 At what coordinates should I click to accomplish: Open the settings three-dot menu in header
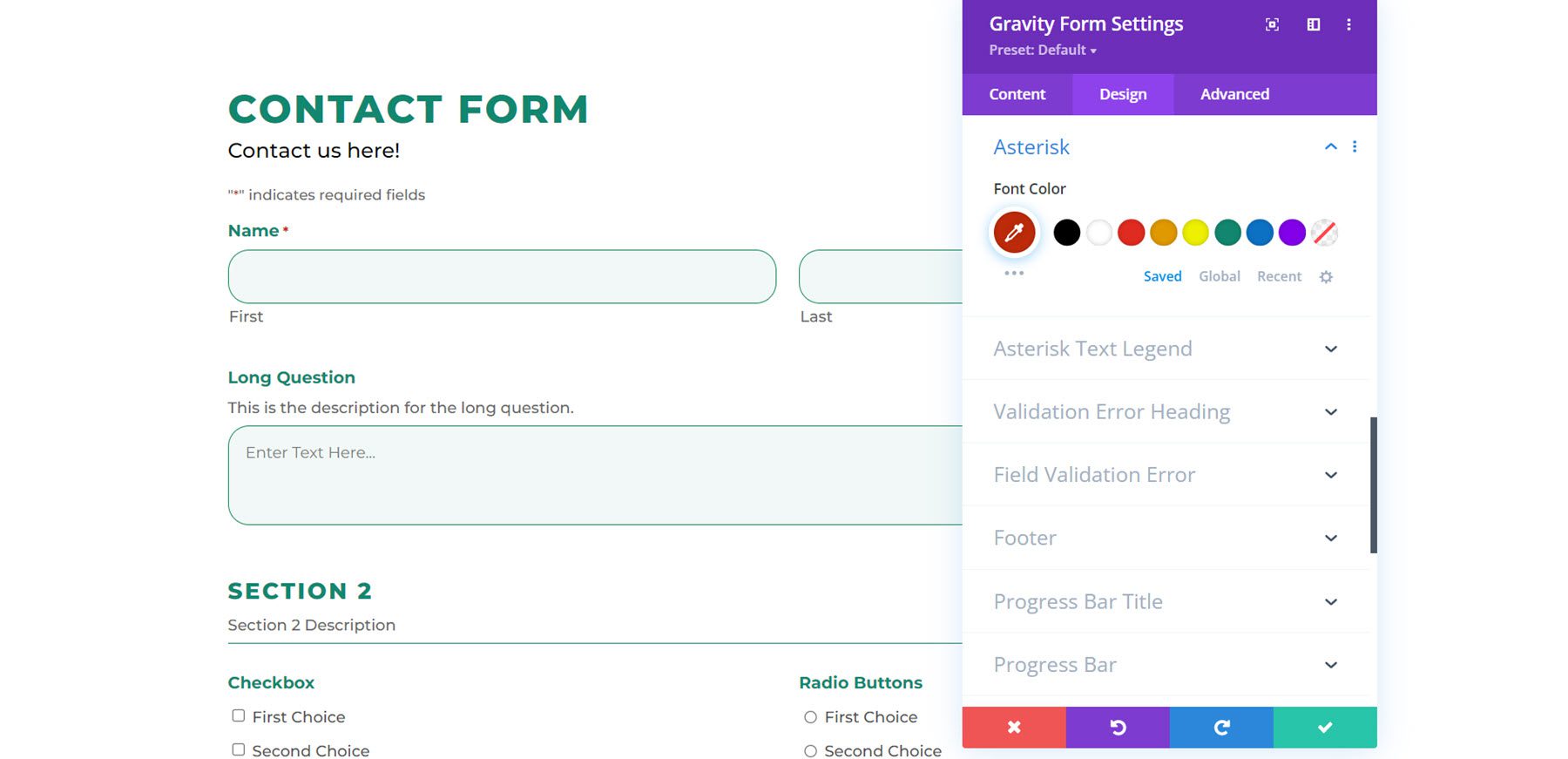coord(1348,24)
